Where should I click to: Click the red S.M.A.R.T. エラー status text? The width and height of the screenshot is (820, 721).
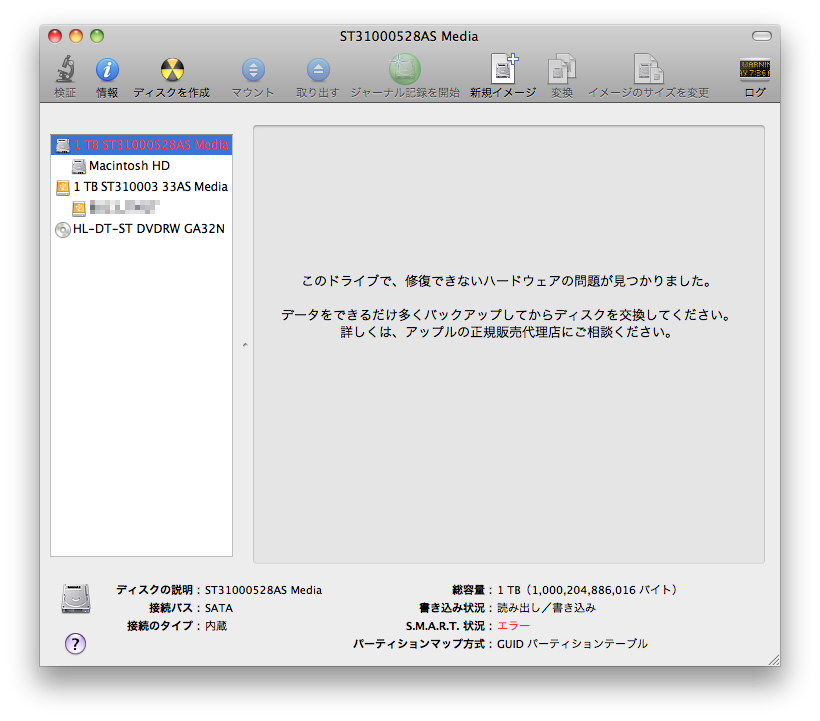513,626
